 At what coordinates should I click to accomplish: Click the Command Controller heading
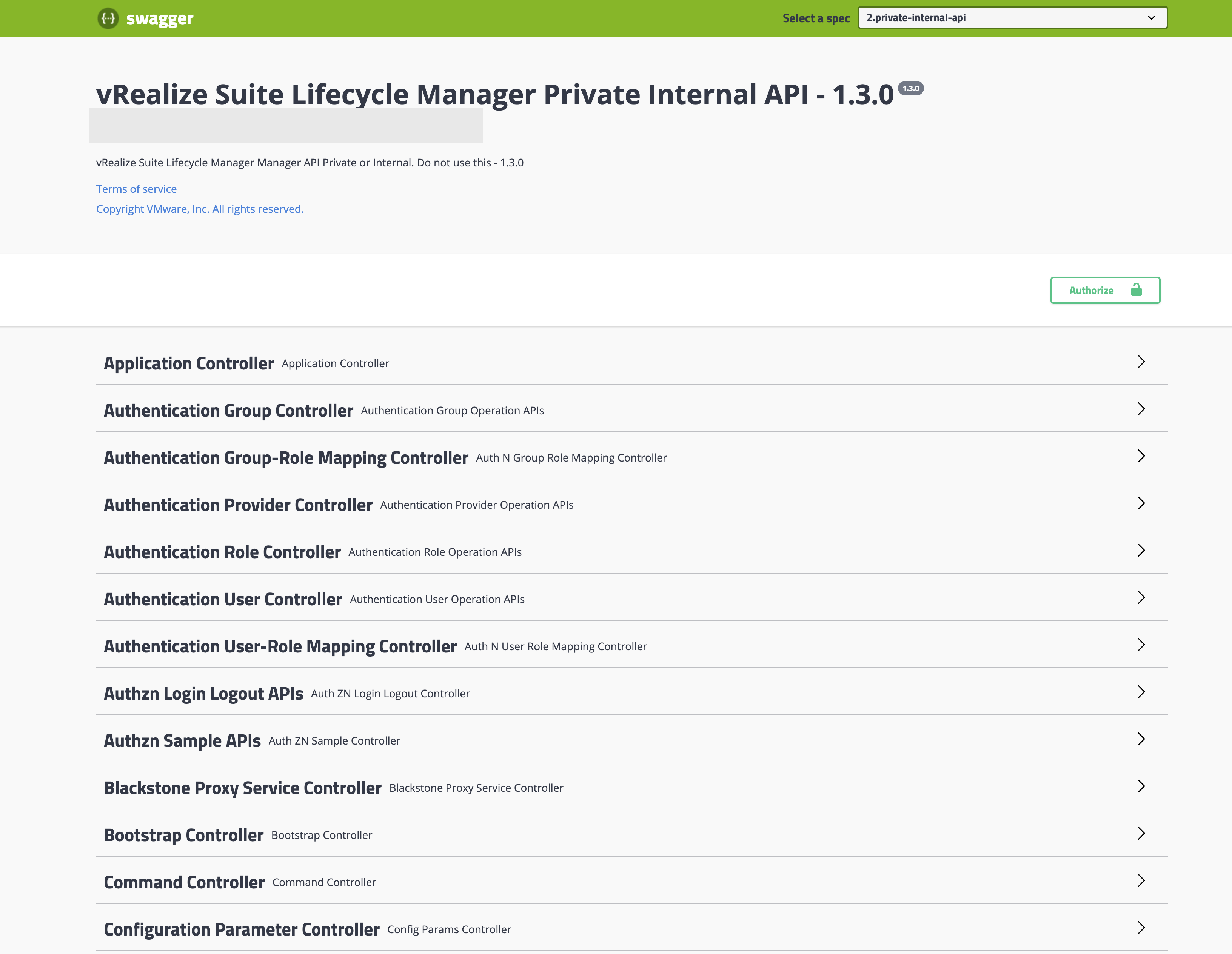185,882
